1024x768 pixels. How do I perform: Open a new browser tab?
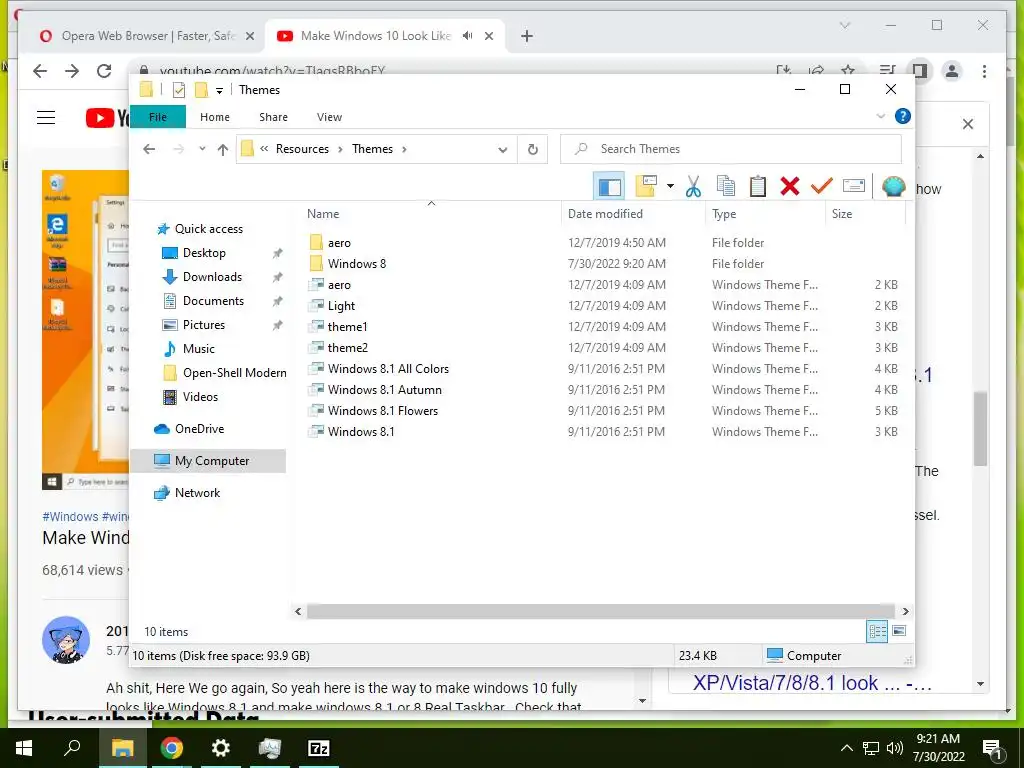[x=527, y=36]
